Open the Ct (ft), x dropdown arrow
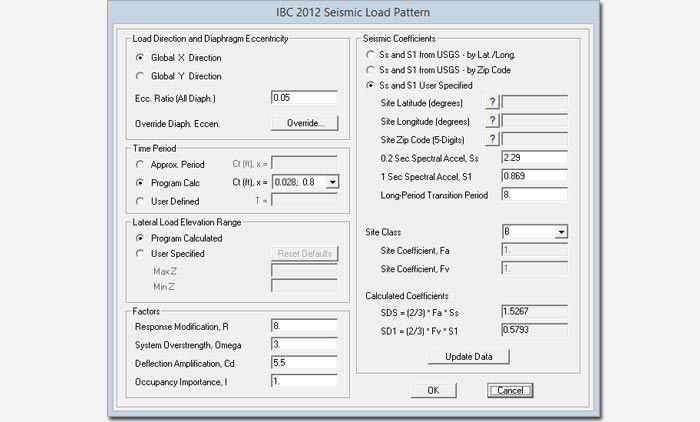The image size is (700, 422). click(332, 182)
